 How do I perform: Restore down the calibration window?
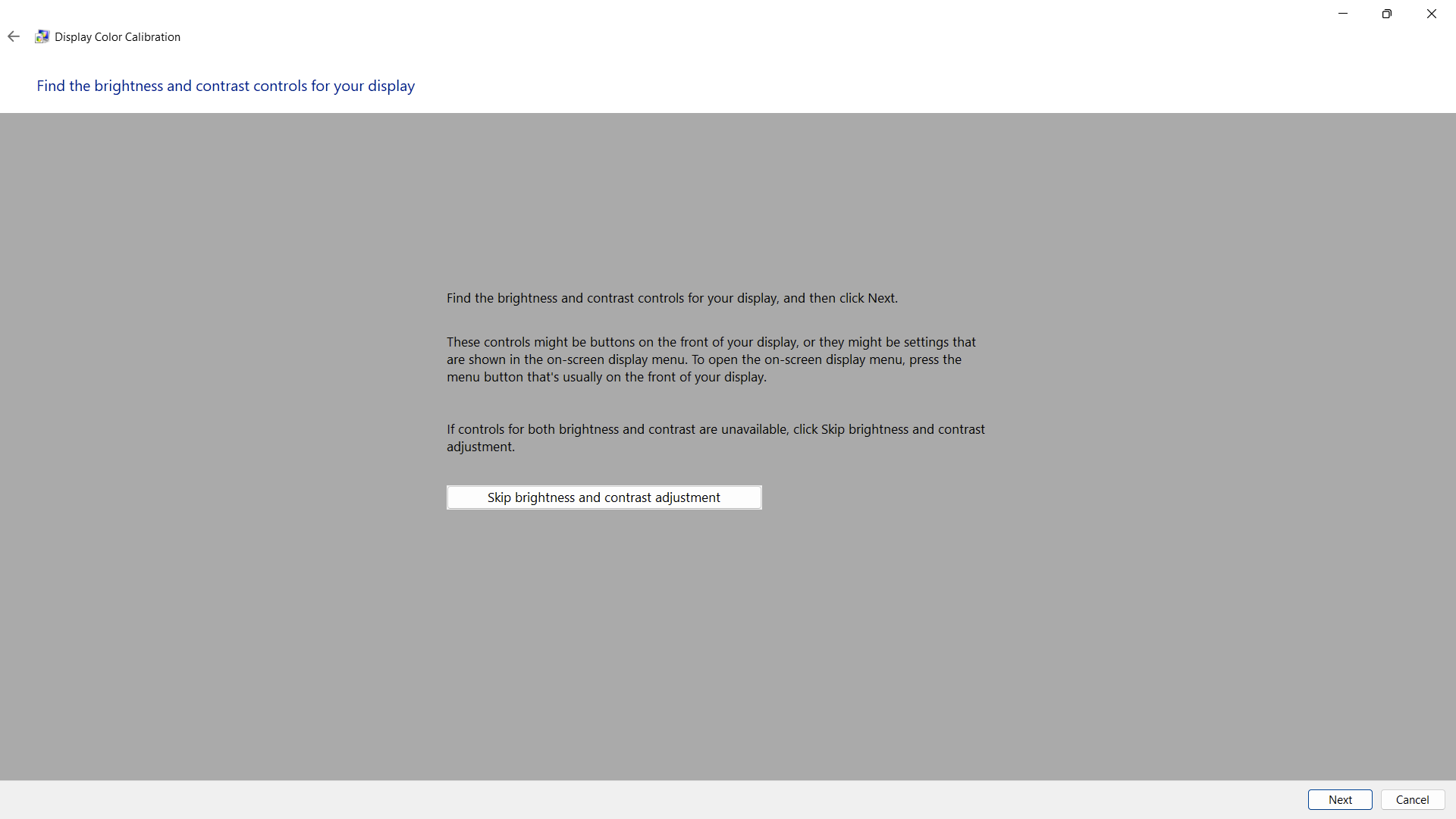[x=1386, y=14]
